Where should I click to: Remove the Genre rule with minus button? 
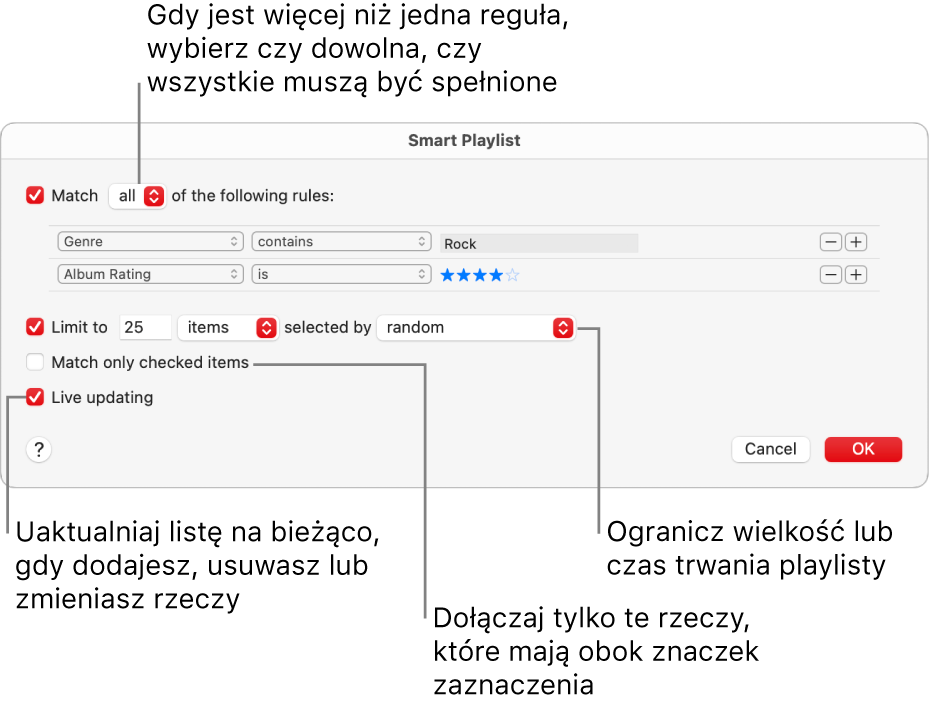point(831,242)
